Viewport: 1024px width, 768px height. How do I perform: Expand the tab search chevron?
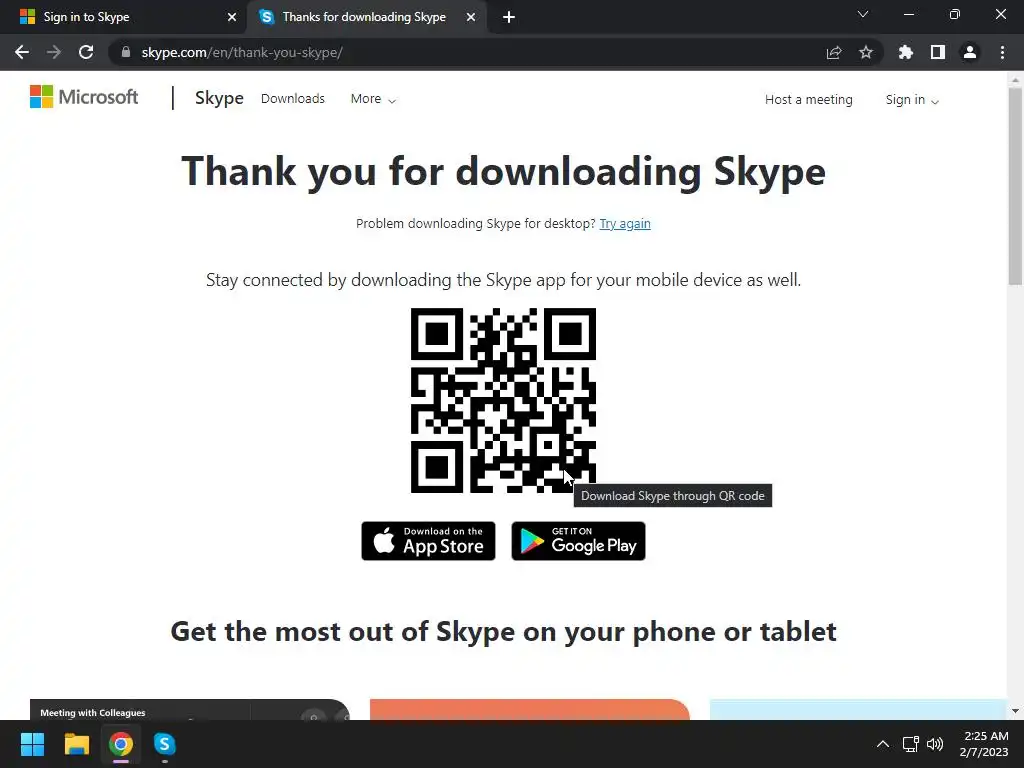tap(863, 14)
